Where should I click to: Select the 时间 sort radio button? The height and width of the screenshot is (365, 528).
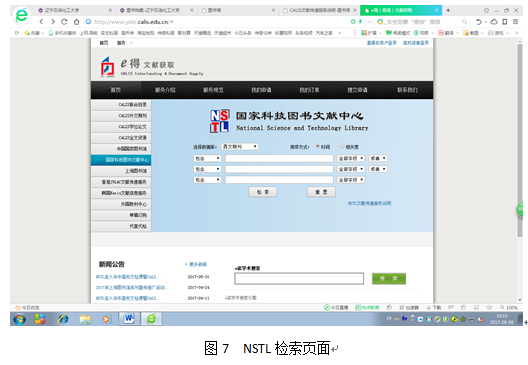click(318, 146)
